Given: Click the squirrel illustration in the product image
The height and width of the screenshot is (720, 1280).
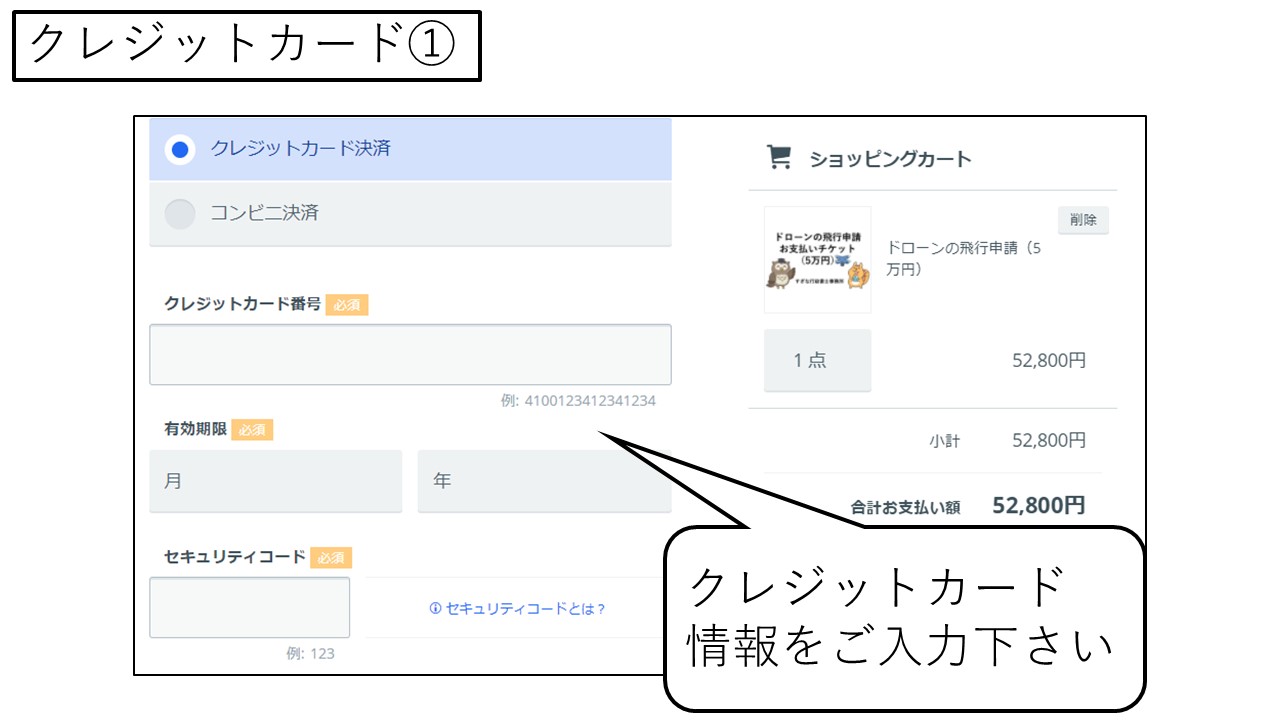Looking at the screenshot, I should coord(856,275).
